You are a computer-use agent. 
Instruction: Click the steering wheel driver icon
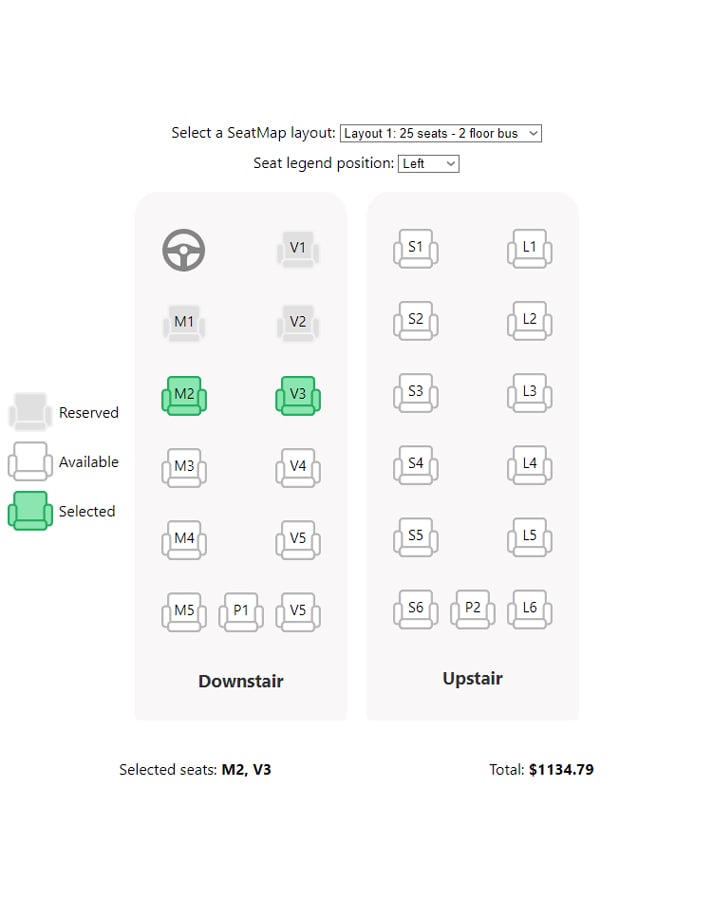coord(184,250)
